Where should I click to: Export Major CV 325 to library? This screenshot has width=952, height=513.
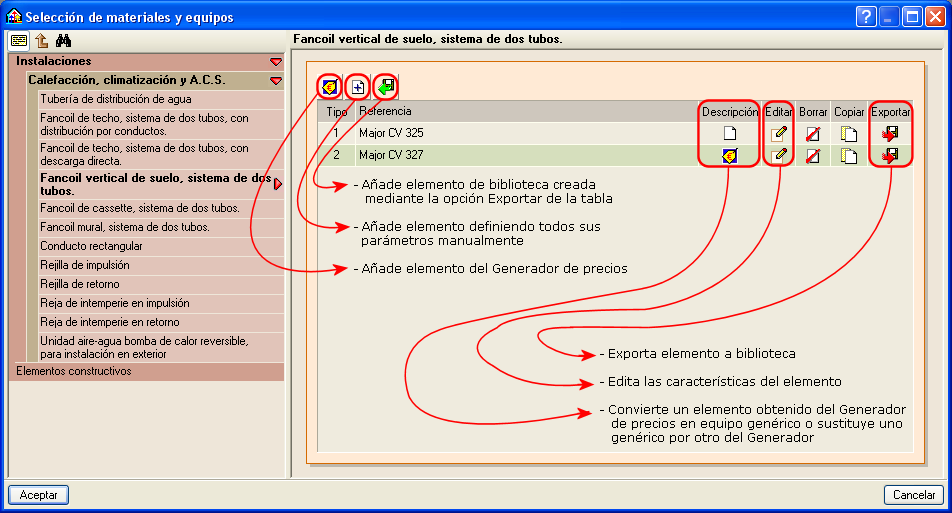click(890, 134)
